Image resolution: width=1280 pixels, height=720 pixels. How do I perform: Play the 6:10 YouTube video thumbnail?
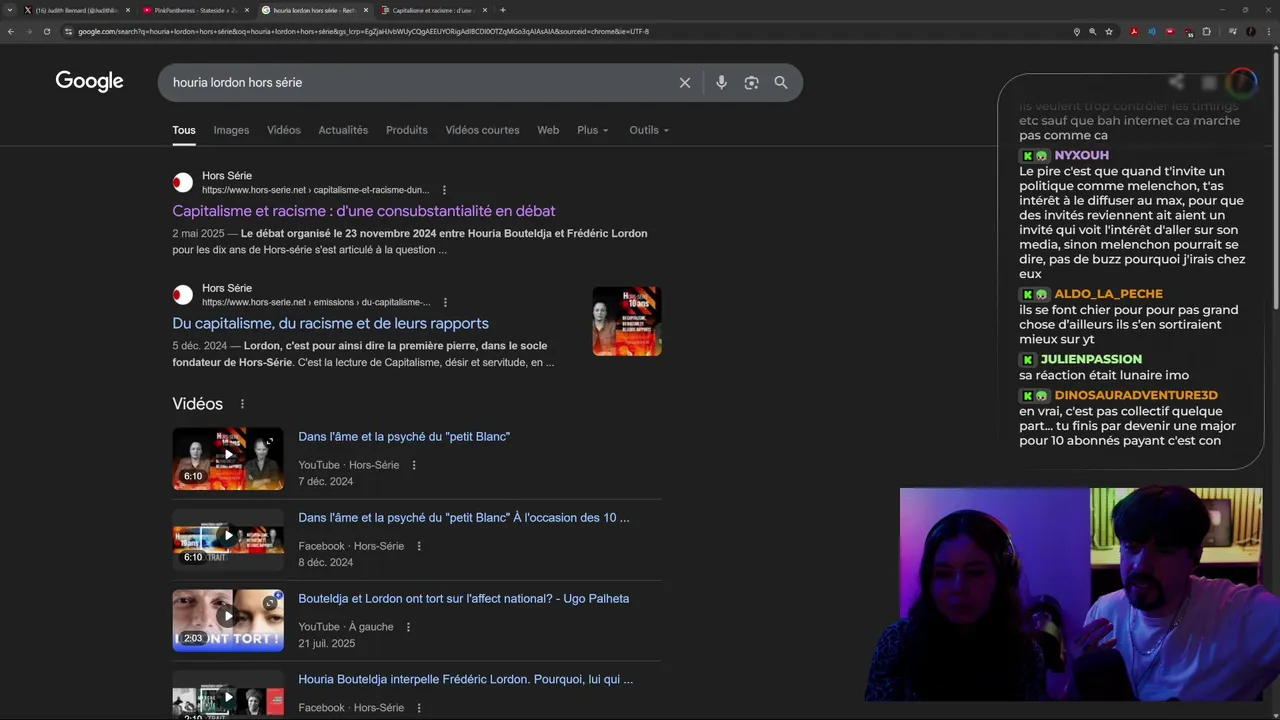tap(228, 458)
